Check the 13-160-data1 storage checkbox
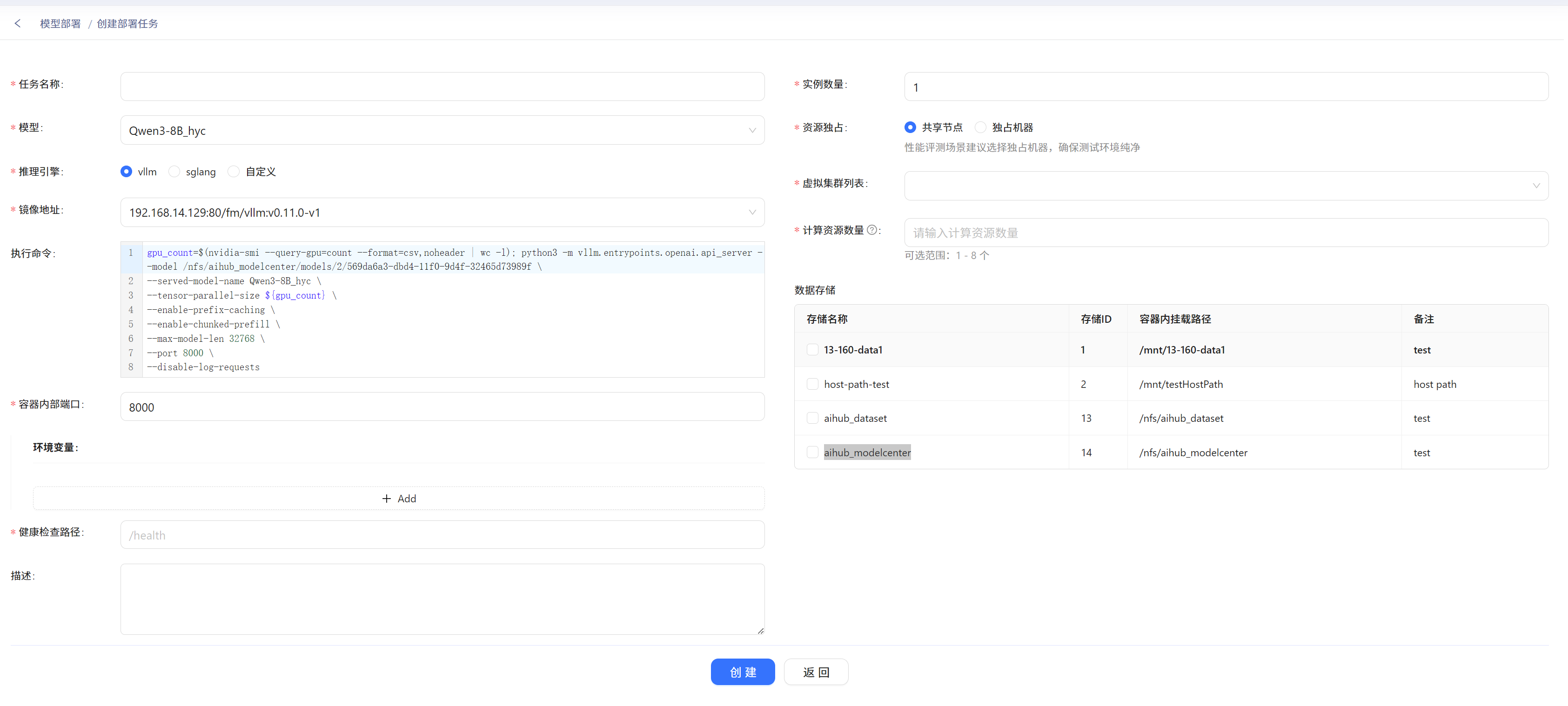Viewport: 1568px width, 706px height. click(812, 349)
